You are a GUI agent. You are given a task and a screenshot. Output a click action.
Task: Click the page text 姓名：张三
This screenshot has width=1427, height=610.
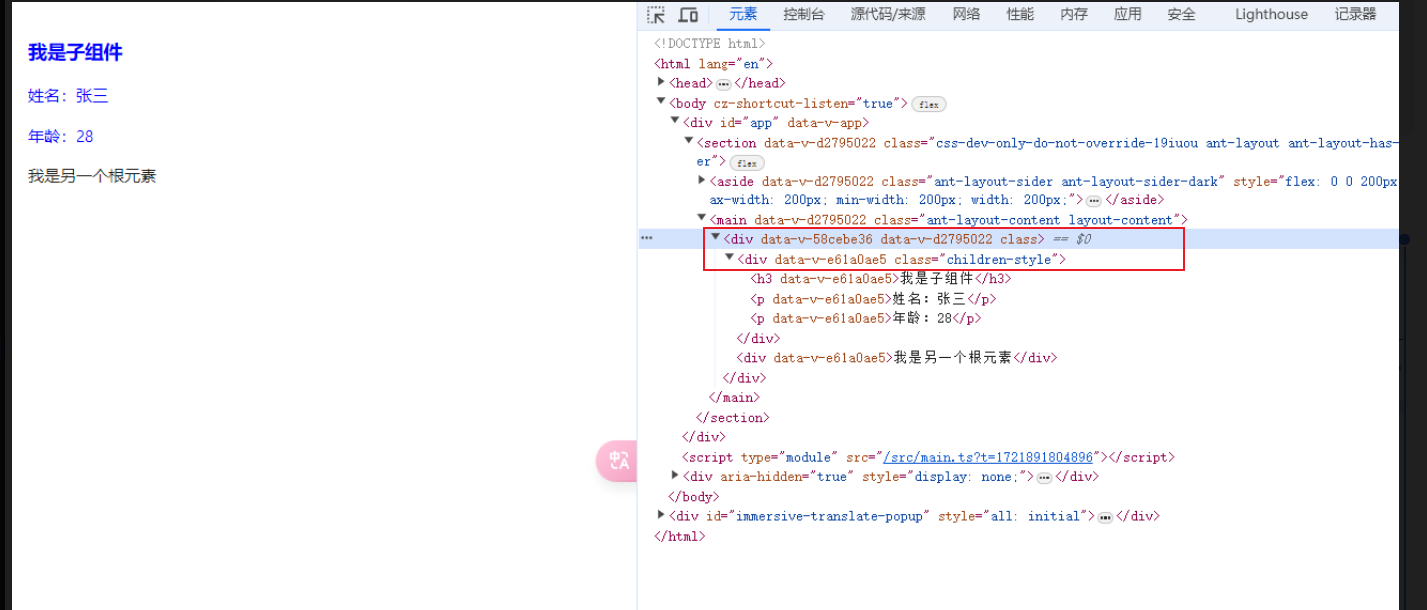(68, 96)
